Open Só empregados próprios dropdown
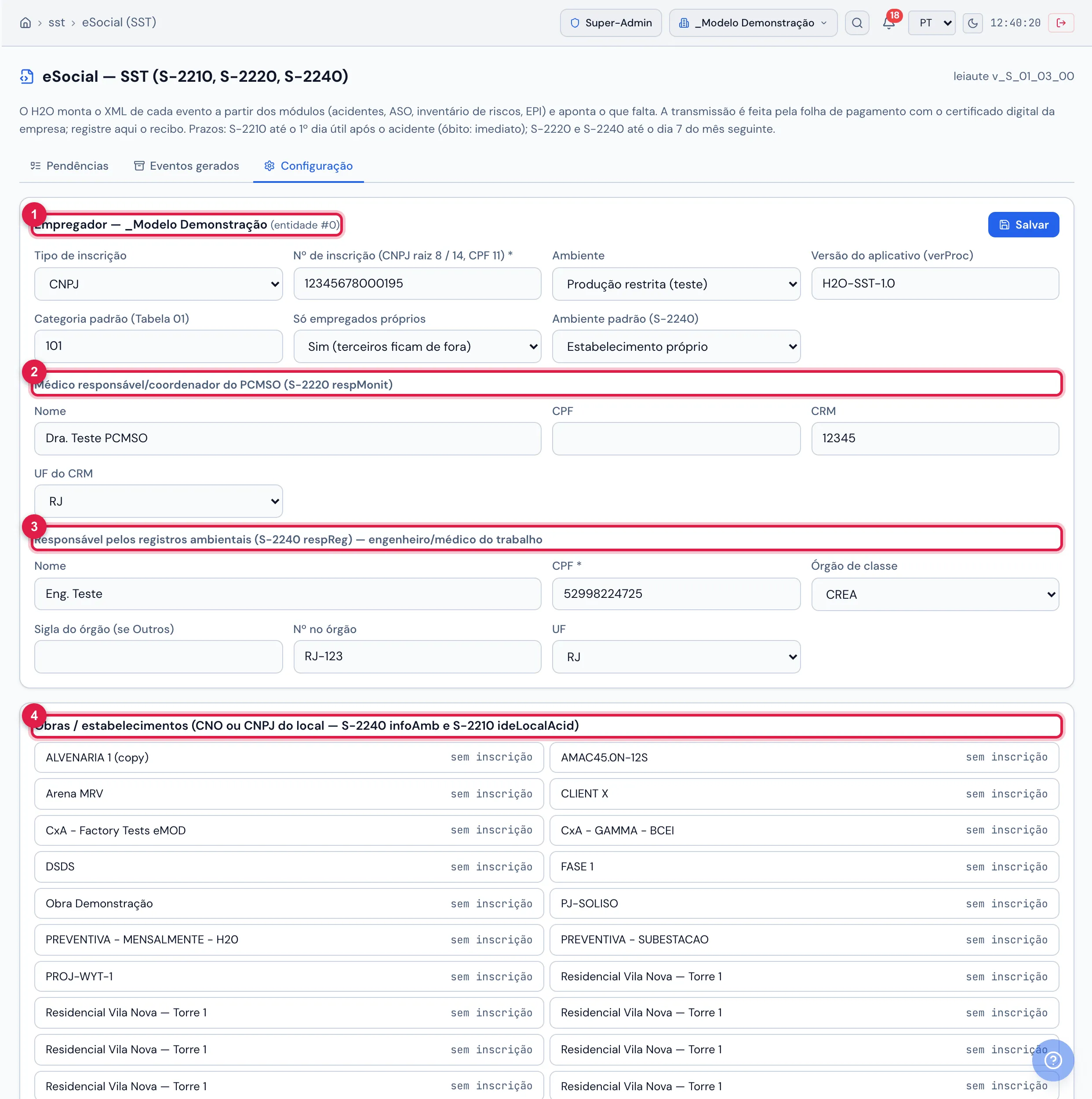Viewport: 1092px width, 1099px height. coord(418,346)
